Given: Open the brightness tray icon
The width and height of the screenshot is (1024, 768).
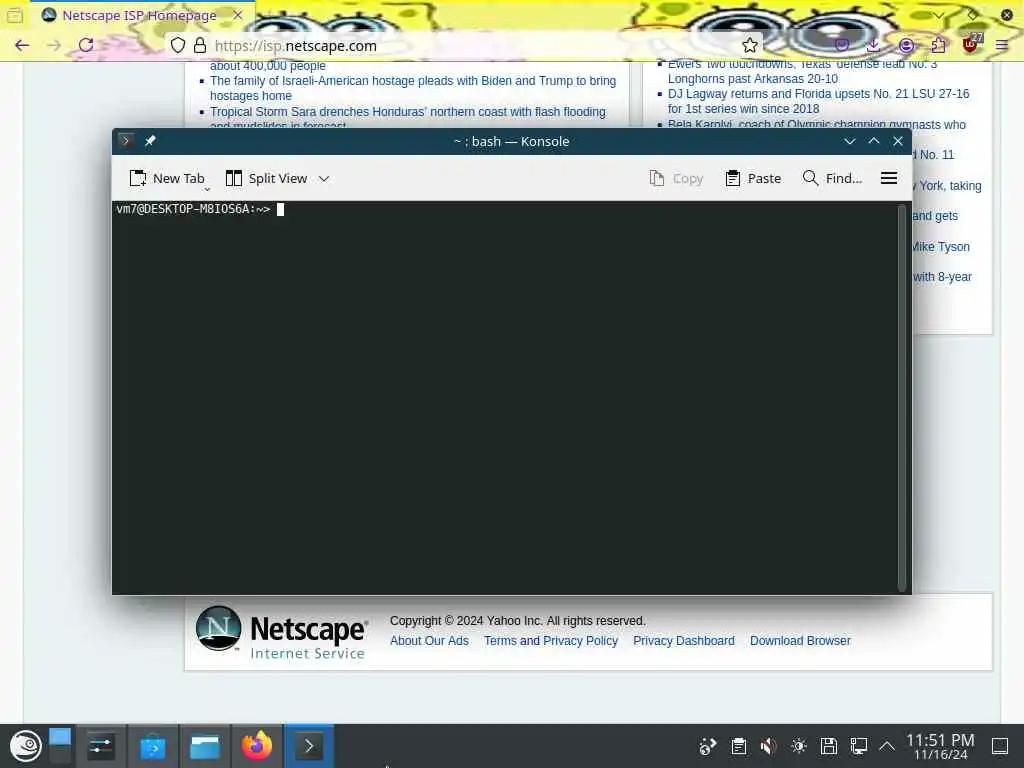Looking at the screenshot, I should pyautogui.click(x=799, y=746).
